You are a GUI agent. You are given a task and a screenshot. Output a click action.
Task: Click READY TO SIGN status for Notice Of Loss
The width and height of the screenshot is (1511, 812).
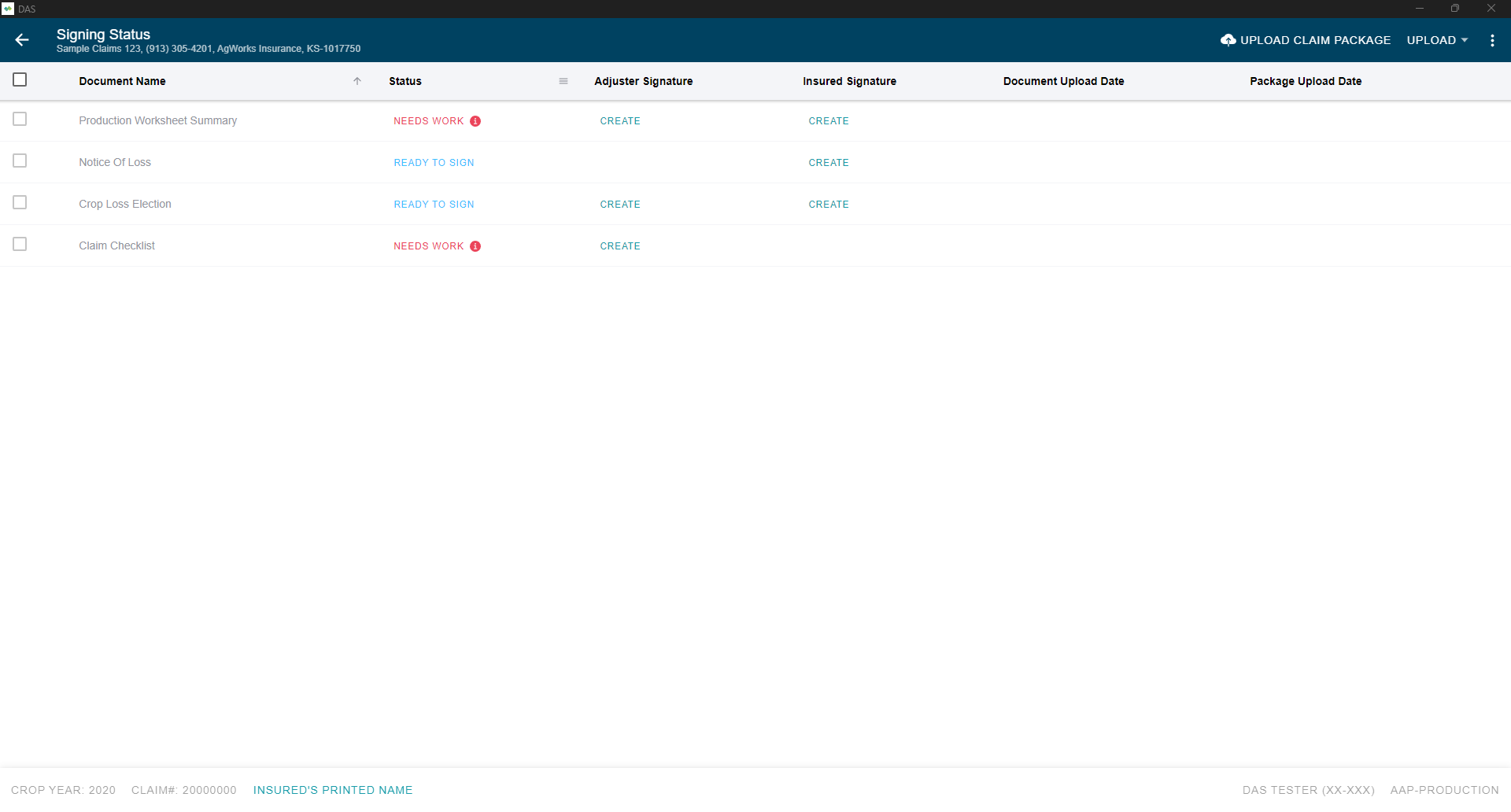coord(434,163)
